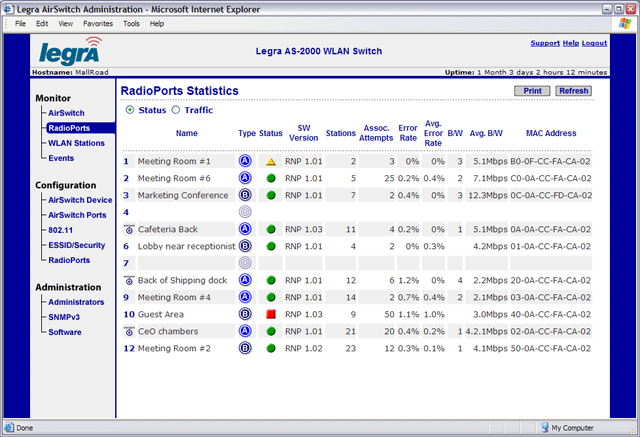Click the antenna icon left of CeO chambers
Image resolution: width=640 pixels, height=437 pixels.
(x=129, y=331)
